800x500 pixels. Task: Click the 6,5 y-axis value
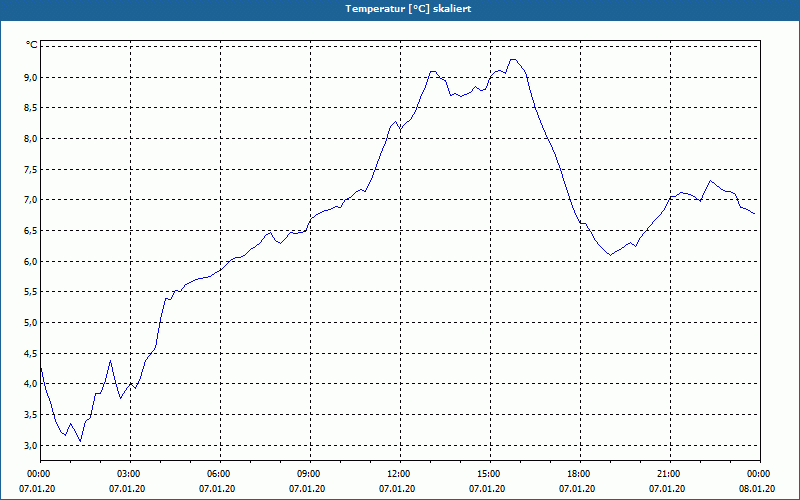pos(31,231)
